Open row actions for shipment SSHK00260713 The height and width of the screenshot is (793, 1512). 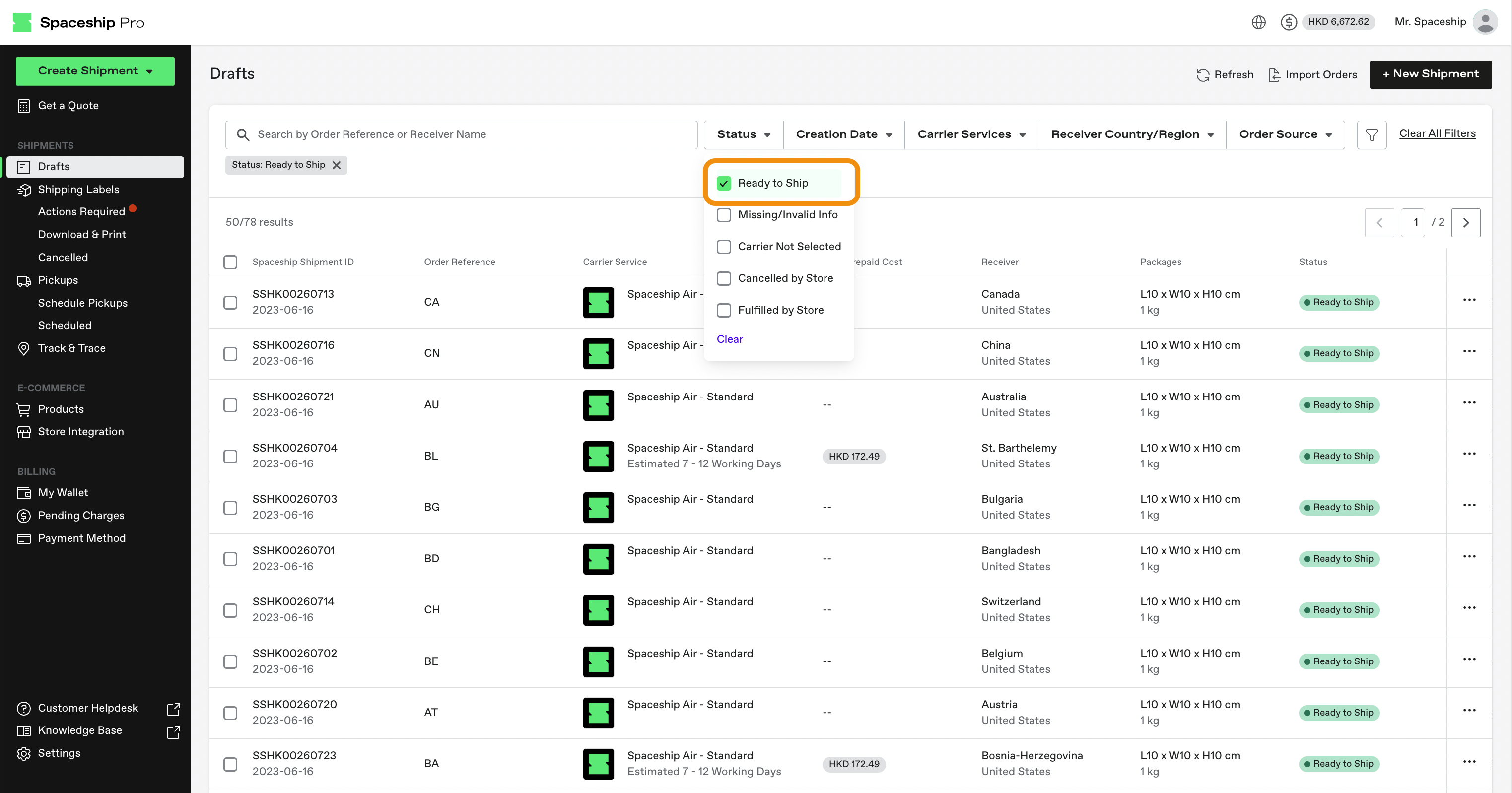pyautogui.click(x=1468, y=301)
